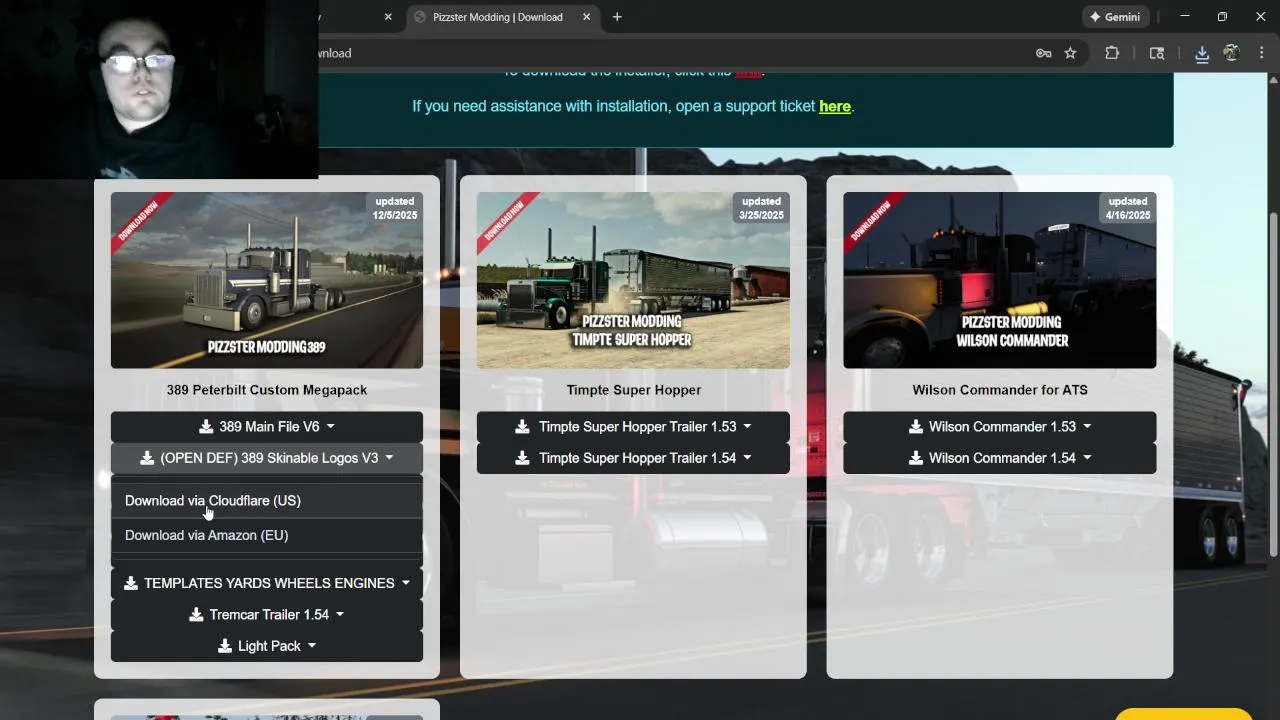The image size is (1280, 720).
Task: Click the Wilson Commander 1.53 download icon
Action: pyautogui.click(x=916, y=427)
